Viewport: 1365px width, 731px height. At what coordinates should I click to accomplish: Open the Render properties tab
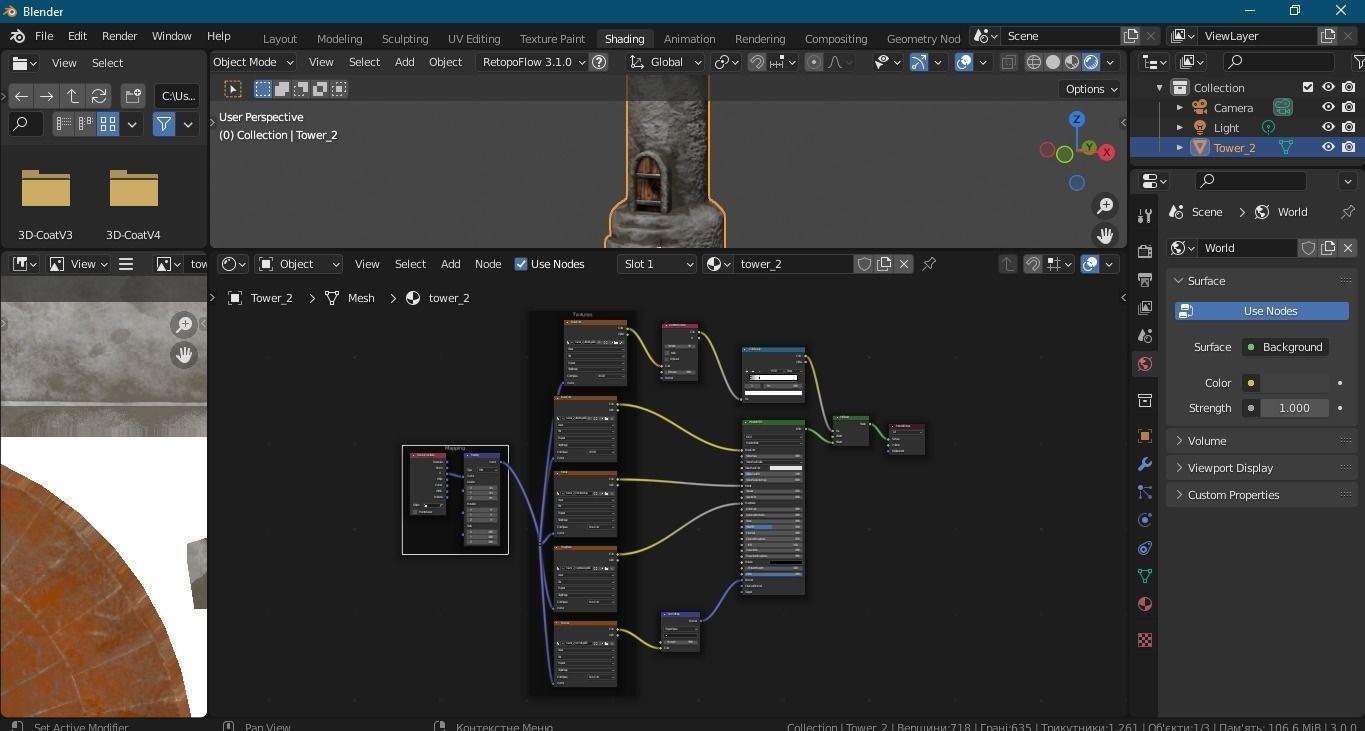[1145, 251]
